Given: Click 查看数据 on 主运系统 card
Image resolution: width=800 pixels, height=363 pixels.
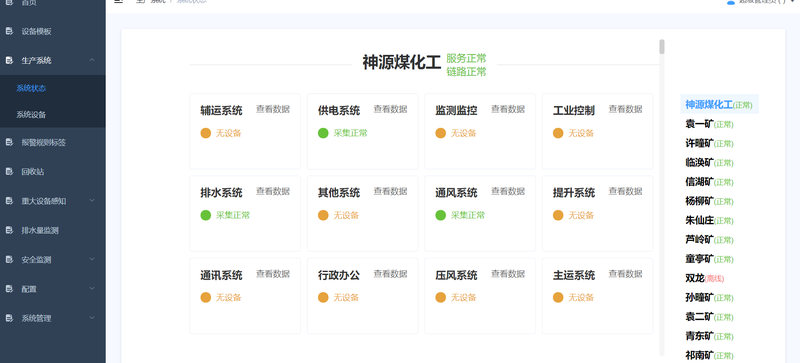Looking at the screenshot, I should click(626, 274).
